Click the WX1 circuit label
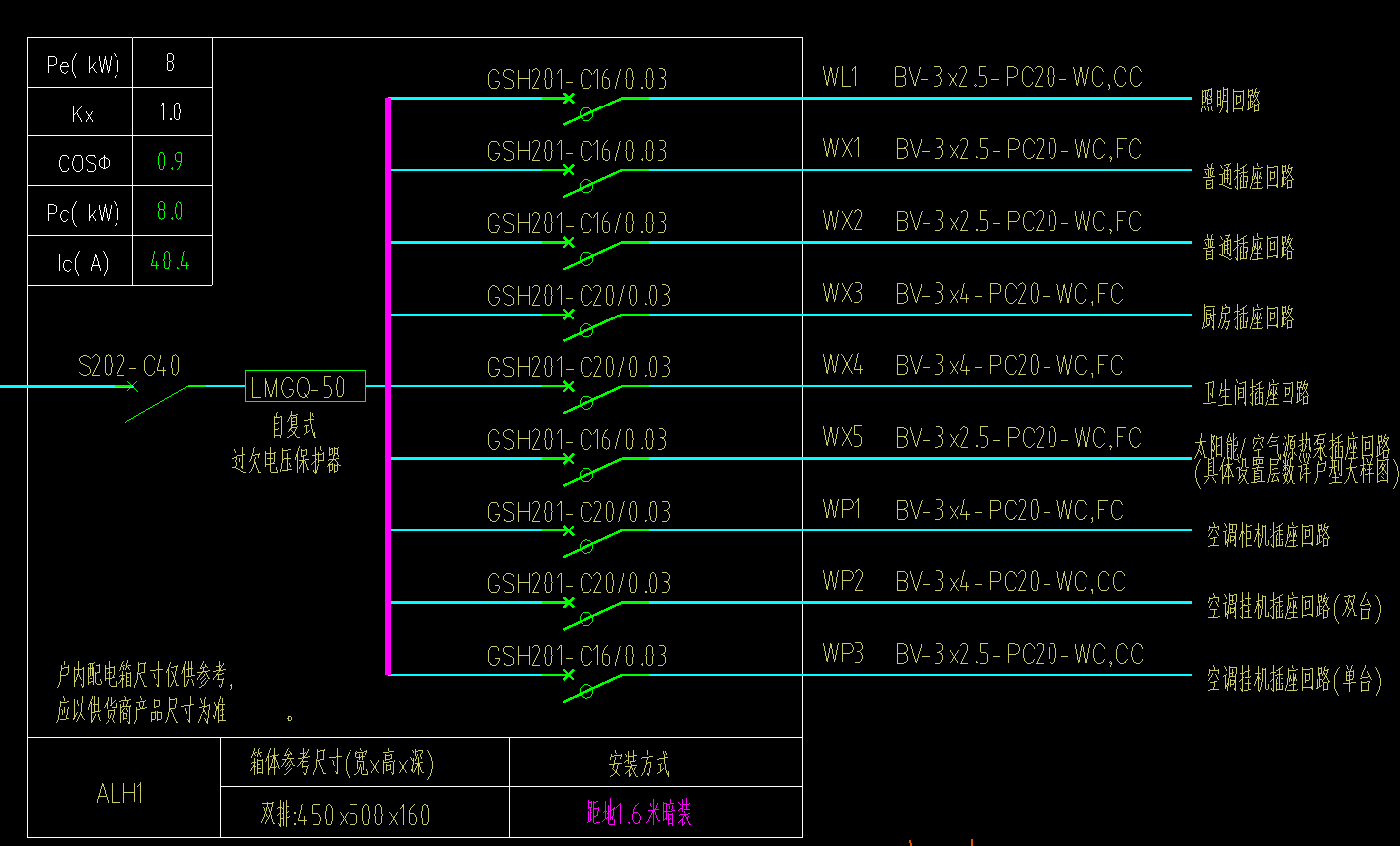Image resolution: width=1400 pixels, height=846 pixels. coord(842,149)
